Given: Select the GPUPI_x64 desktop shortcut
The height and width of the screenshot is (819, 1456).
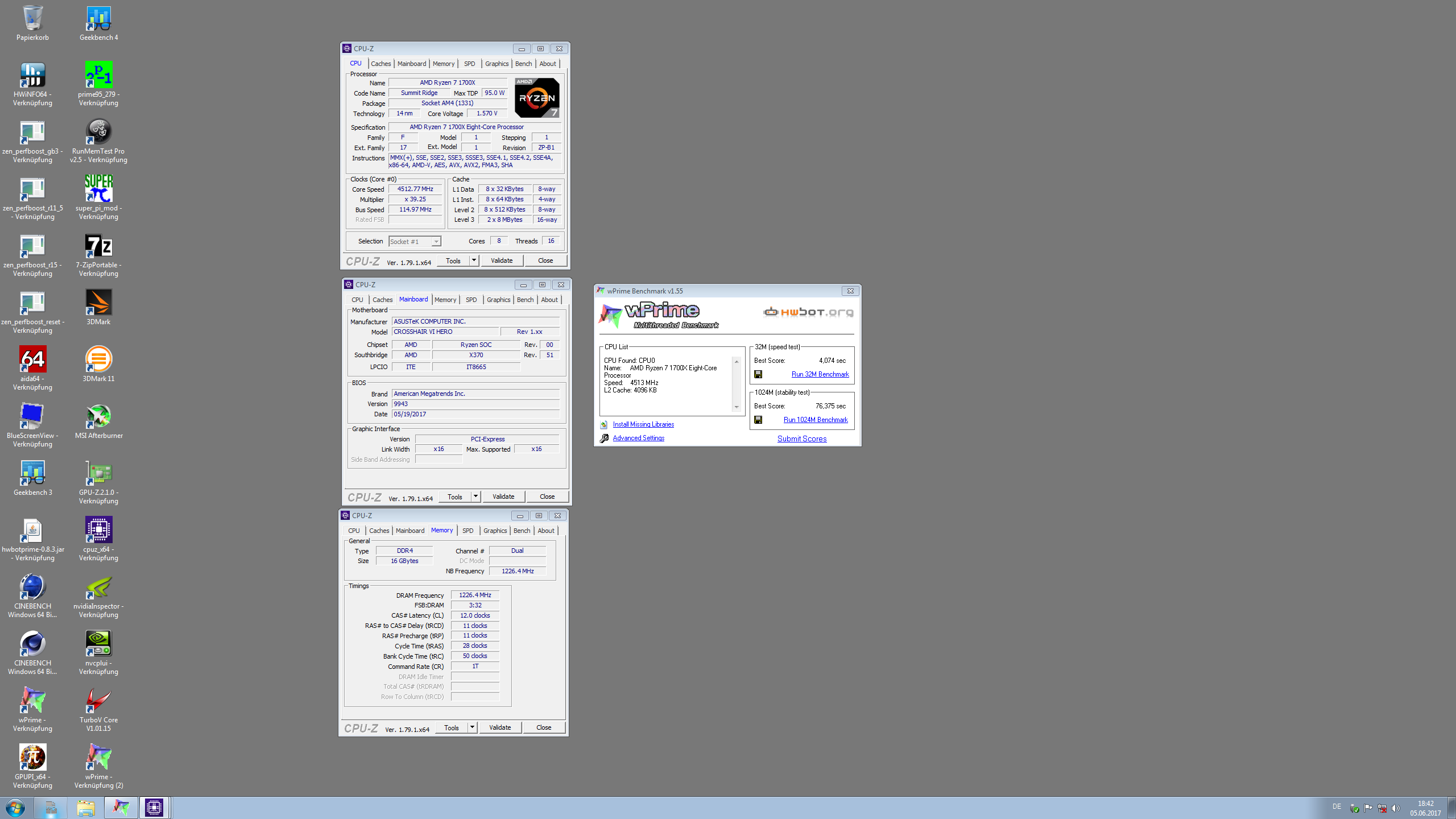Looking at the screenshot, I should pyautogui.click(x=32, y=767).
